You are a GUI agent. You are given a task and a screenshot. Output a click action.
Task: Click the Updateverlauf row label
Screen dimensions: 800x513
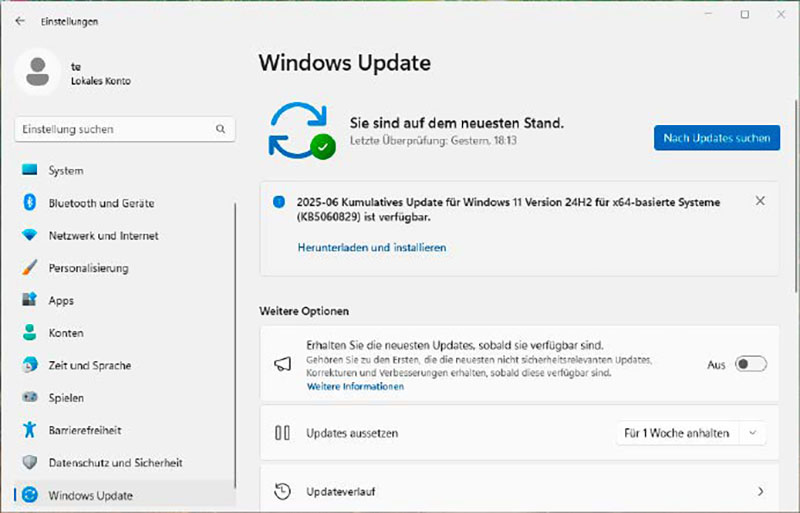point(340,492)
